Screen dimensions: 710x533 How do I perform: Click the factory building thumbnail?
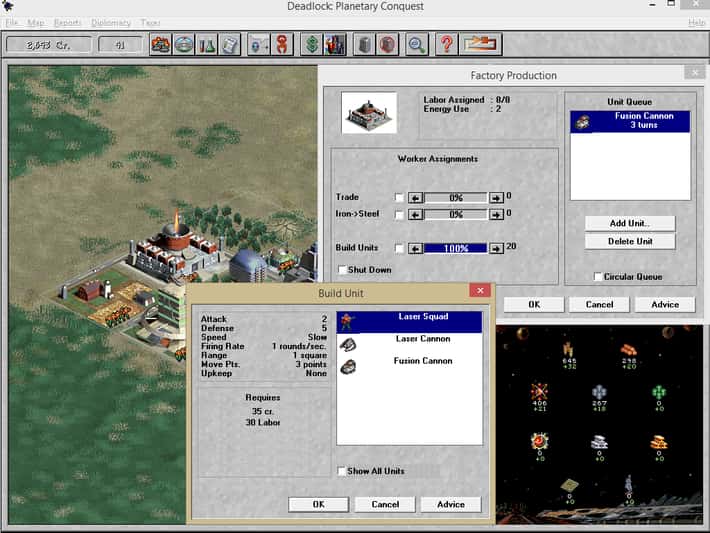point(369,113)
